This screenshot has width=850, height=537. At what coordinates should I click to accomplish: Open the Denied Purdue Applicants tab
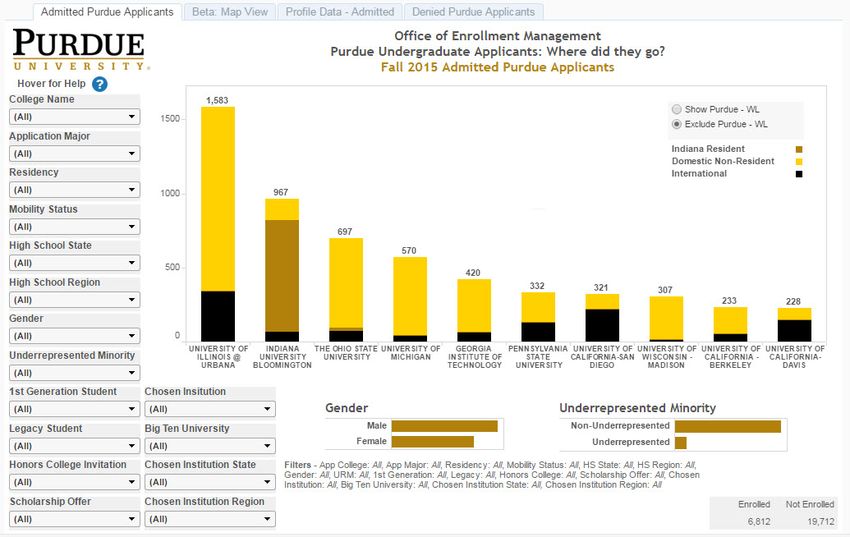click(x=473, y=12)
